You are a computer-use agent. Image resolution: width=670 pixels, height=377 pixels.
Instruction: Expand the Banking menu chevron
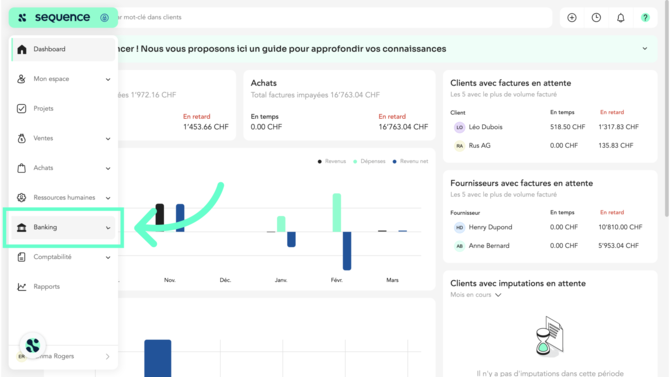pyautogui.click(x=108, y=228)
